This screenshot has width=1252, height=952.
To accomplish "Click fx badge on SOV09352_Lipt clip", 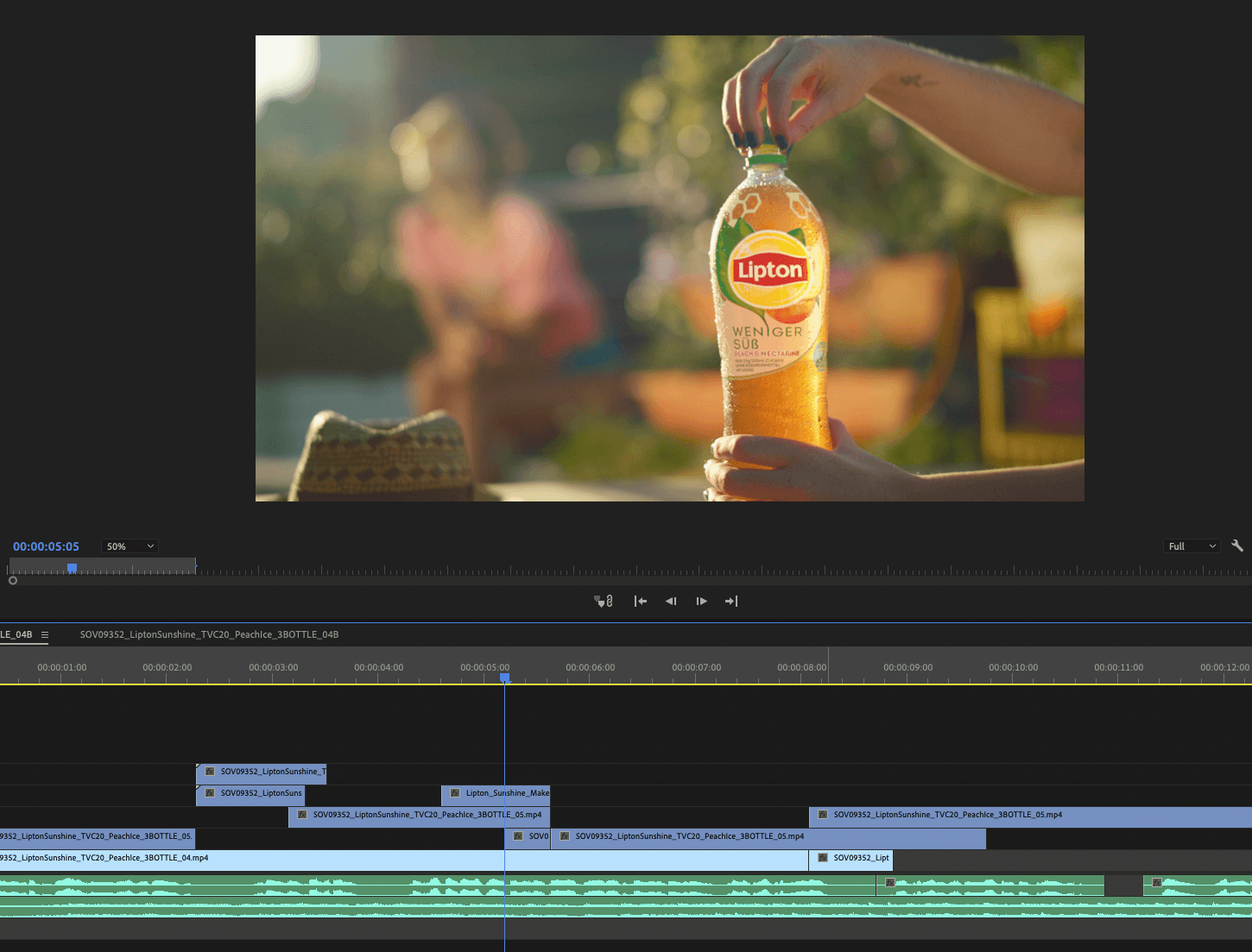I will pos(823,858).
